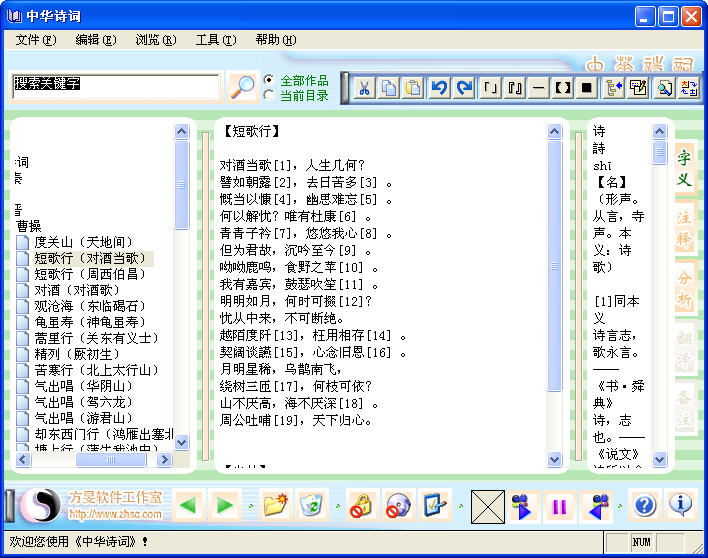The width and height of the screenshot is (708, 558).
Task: Open the 文件(F) menu
Action: coord(36,40)
